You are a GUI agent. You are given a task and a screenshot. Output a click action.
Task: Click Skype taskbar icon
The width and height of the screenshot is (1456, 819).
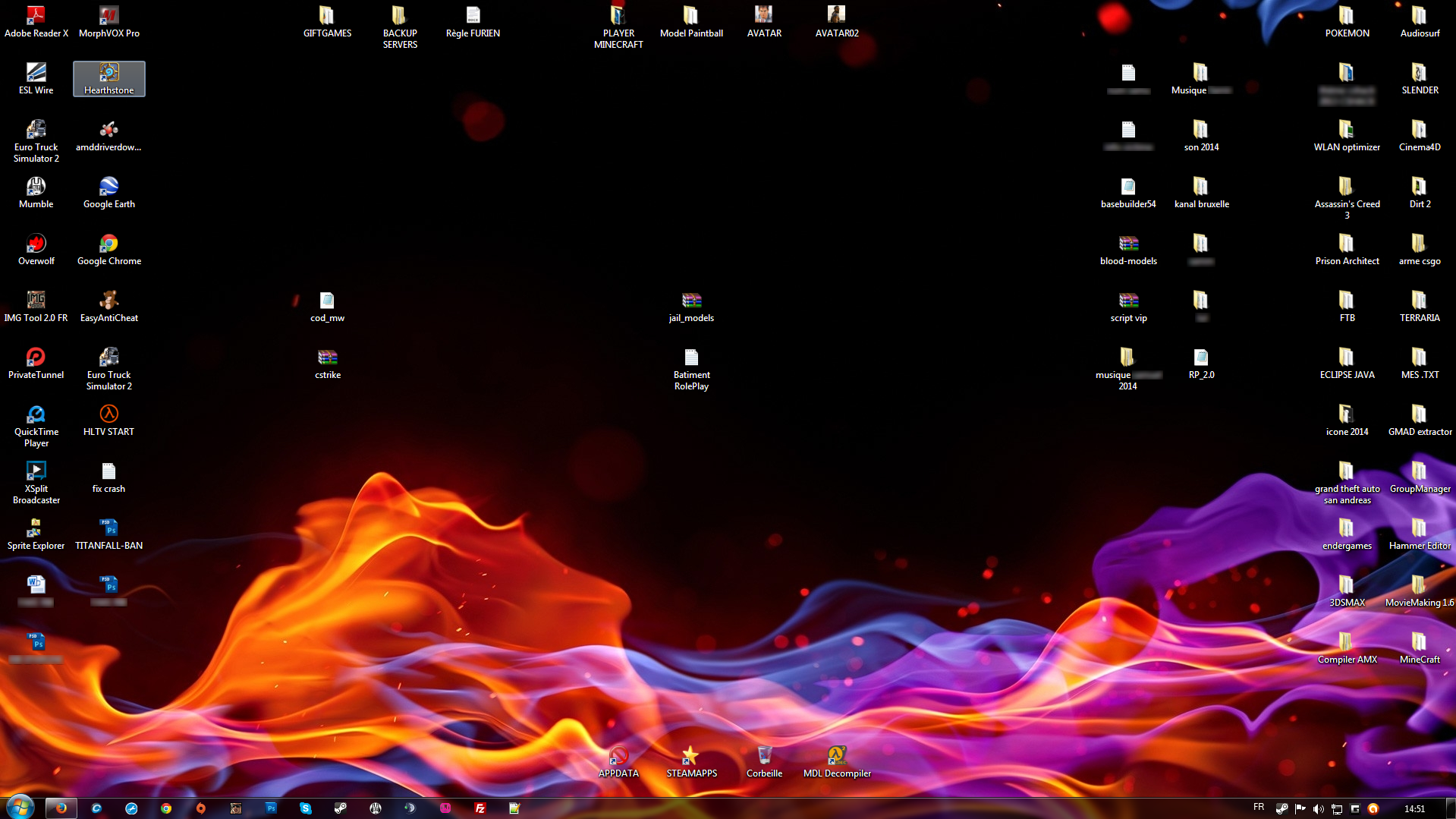[305, 808]
